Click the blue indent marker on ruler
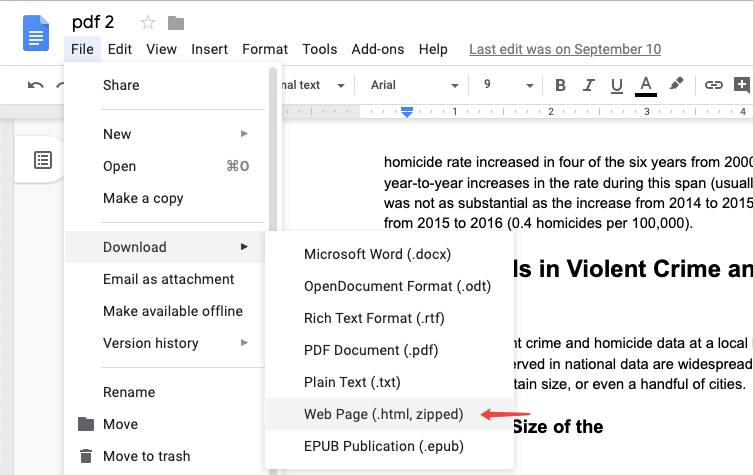Viewport: 753px width, 475px height. 407,112
